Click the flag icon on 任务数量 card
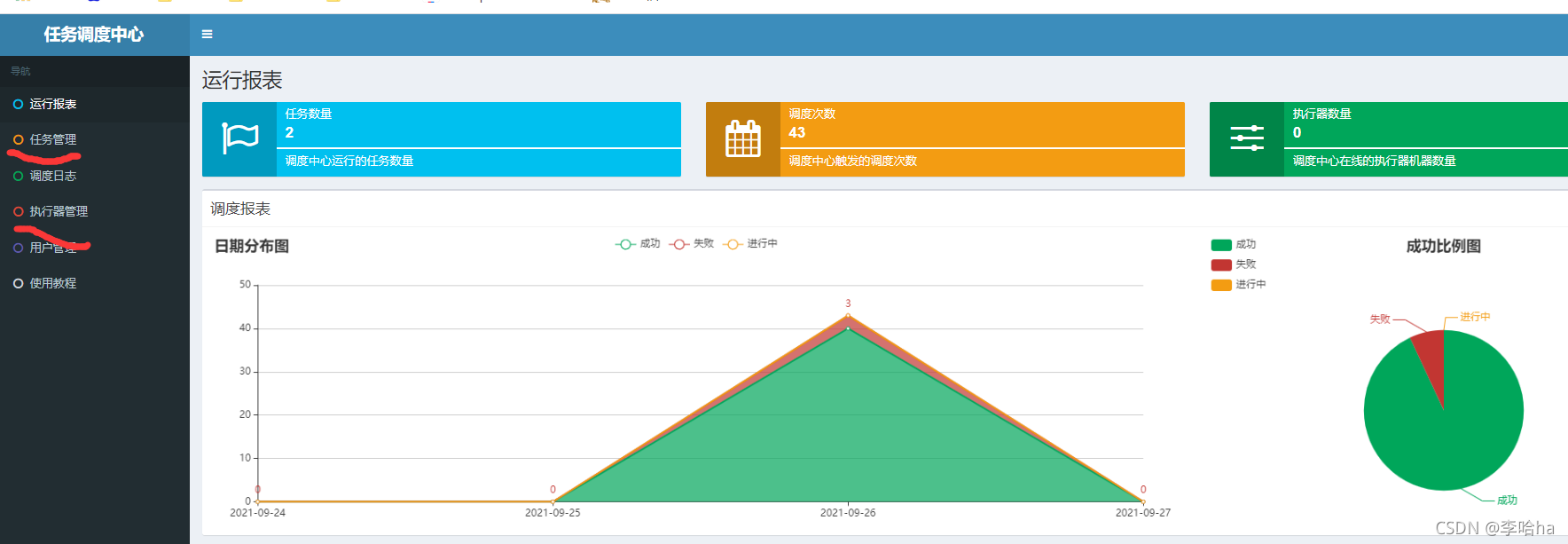This screenshot has height=544, width=1568. [239, 139]
